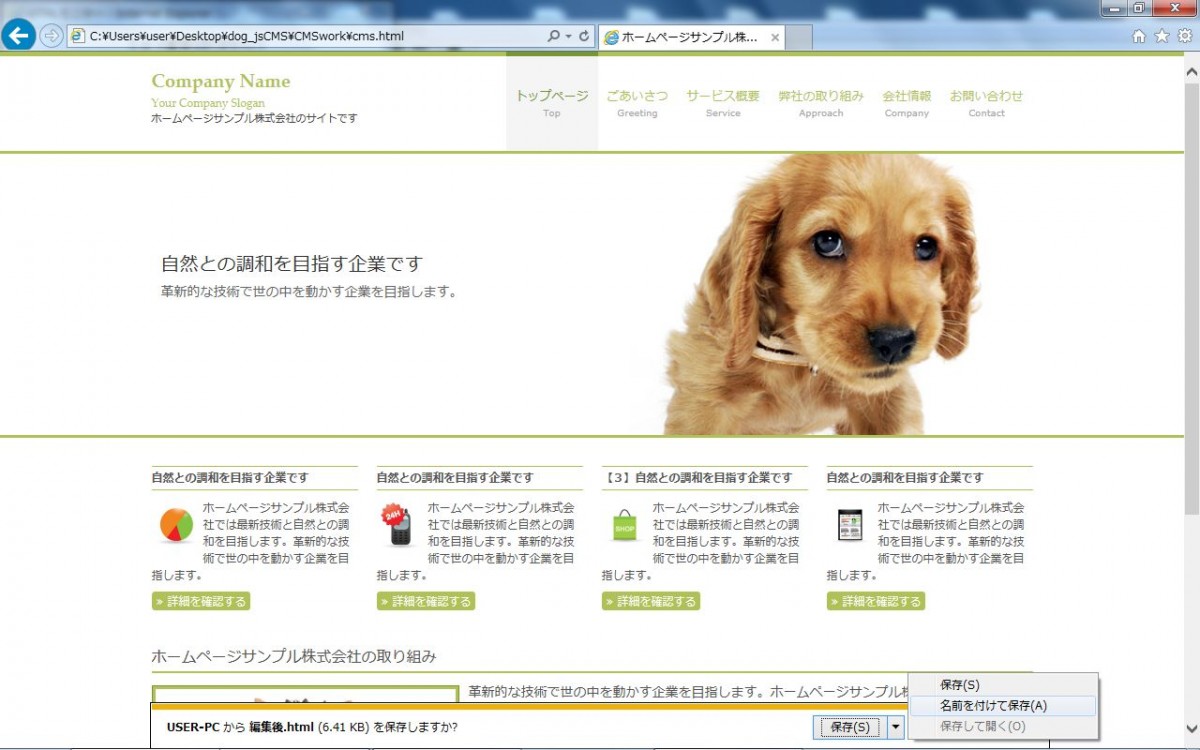This screenshot has width=1200, height=750.
Task: Open Favorites star icon
Action: (1161, 36)
